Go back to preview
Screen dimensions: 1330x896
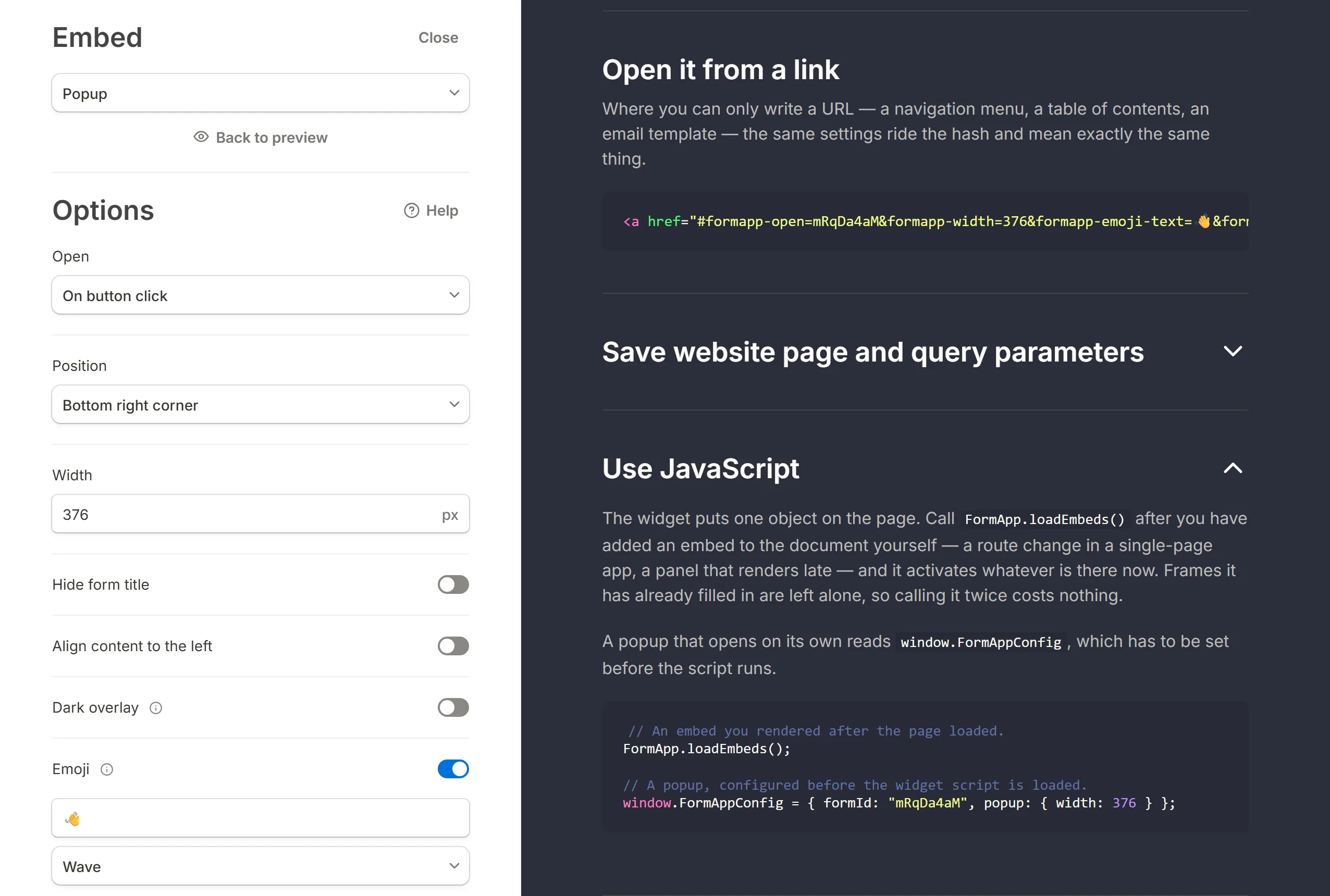coord(261,138)
